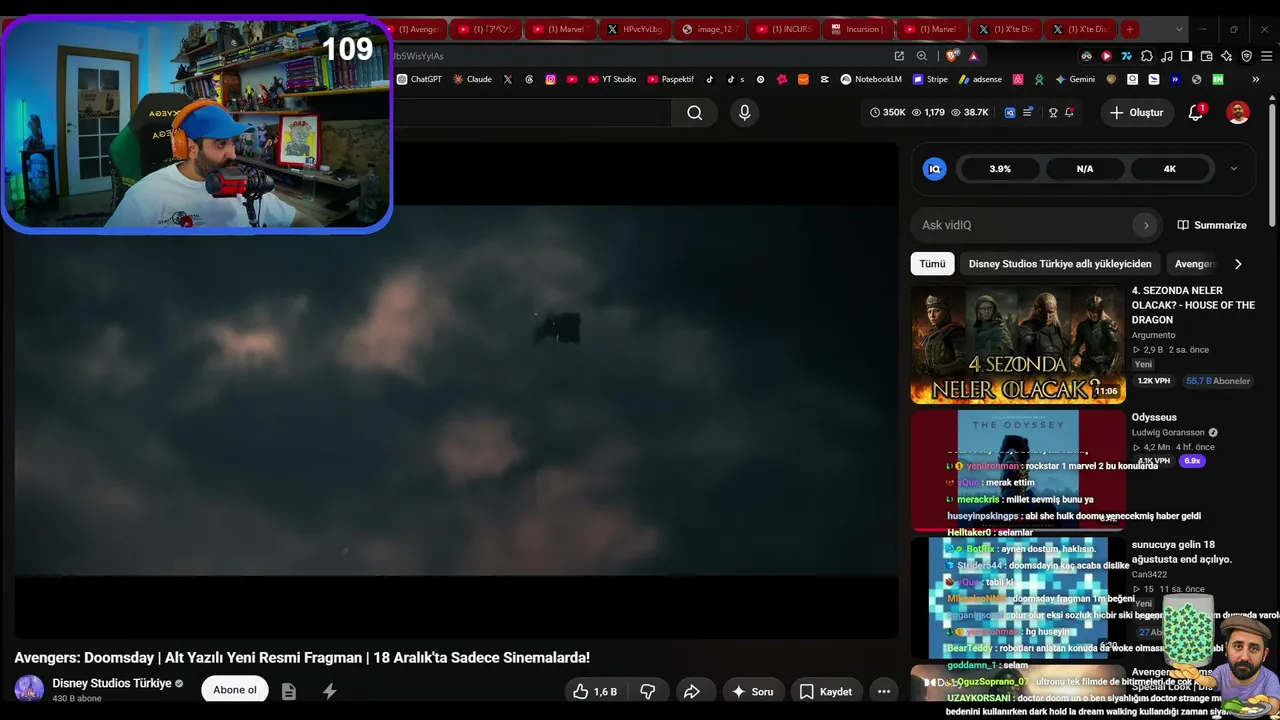Select Disney Studios Türkiye adlı yükleyiciden chip
The image size is (1280, 720).
[x=1060, y=264]
